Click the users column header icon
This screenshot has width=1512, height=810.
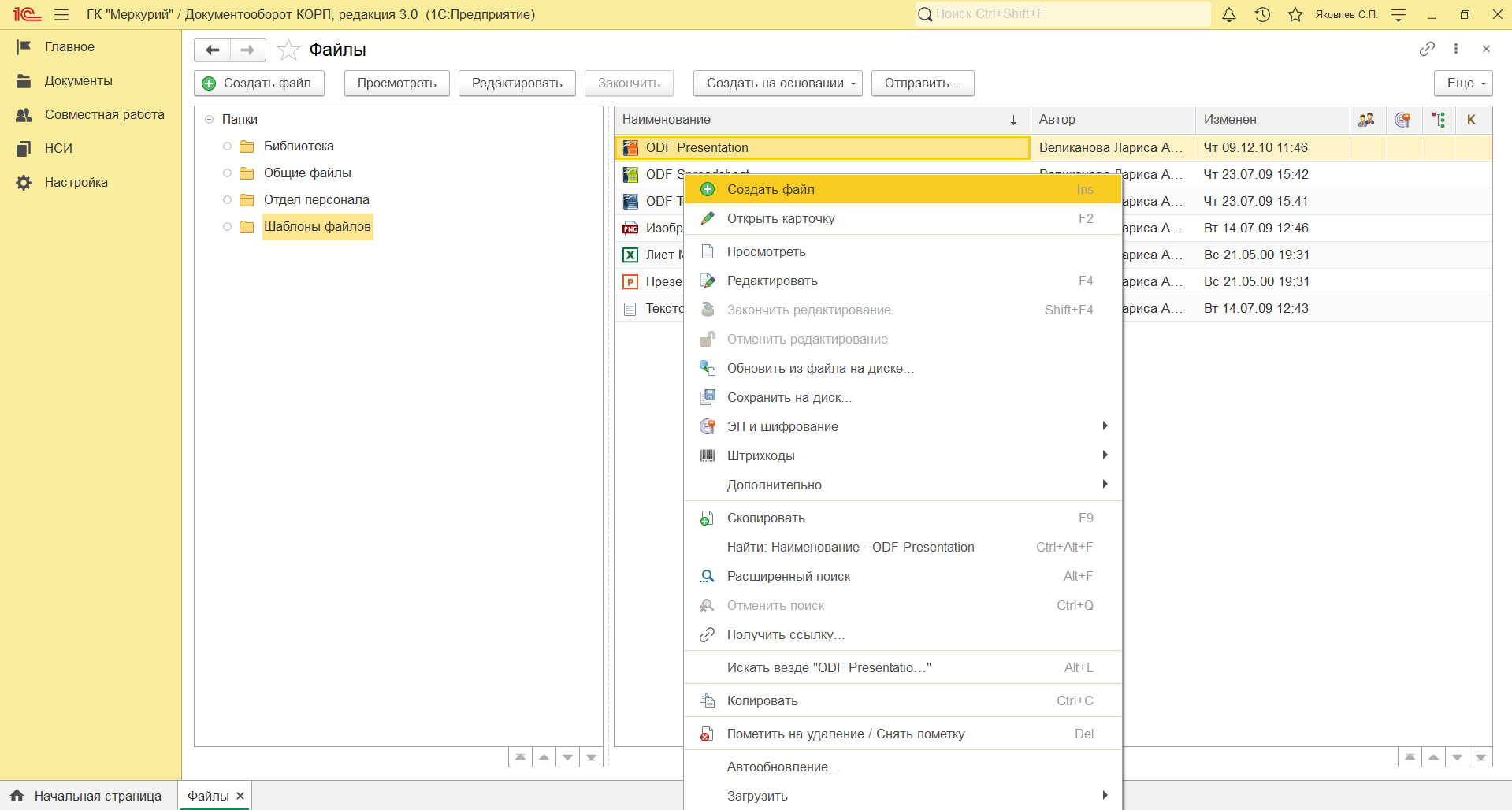tap(1366, 120)
